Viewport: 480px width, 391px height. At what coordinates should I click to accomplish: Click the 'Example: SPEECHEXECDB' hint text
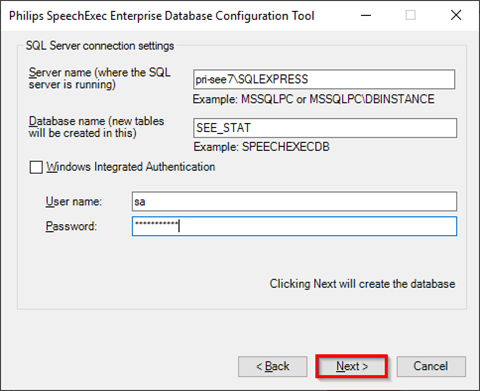262,147
